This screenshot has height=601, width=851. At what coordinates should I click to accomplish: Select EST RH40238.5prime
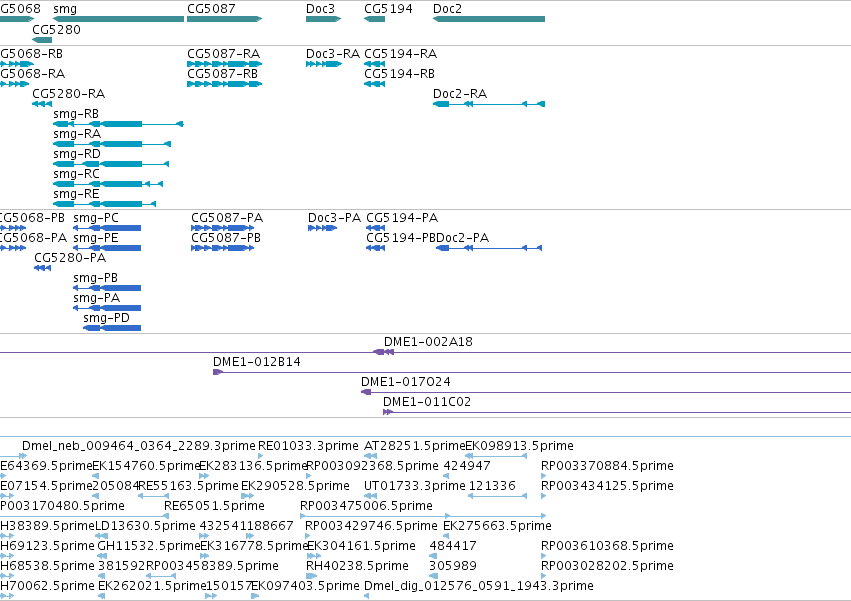(x=312, y=576)
